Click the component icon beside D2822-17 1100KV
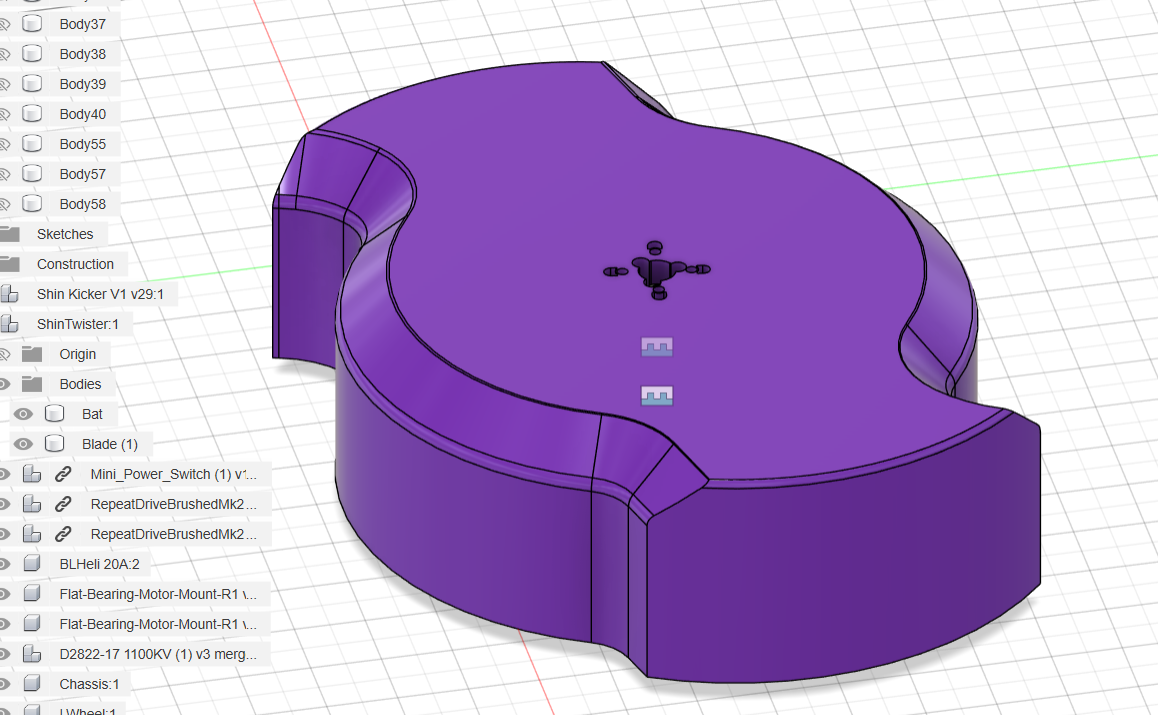Screen dimensions: 1158x715 (32, 654)
